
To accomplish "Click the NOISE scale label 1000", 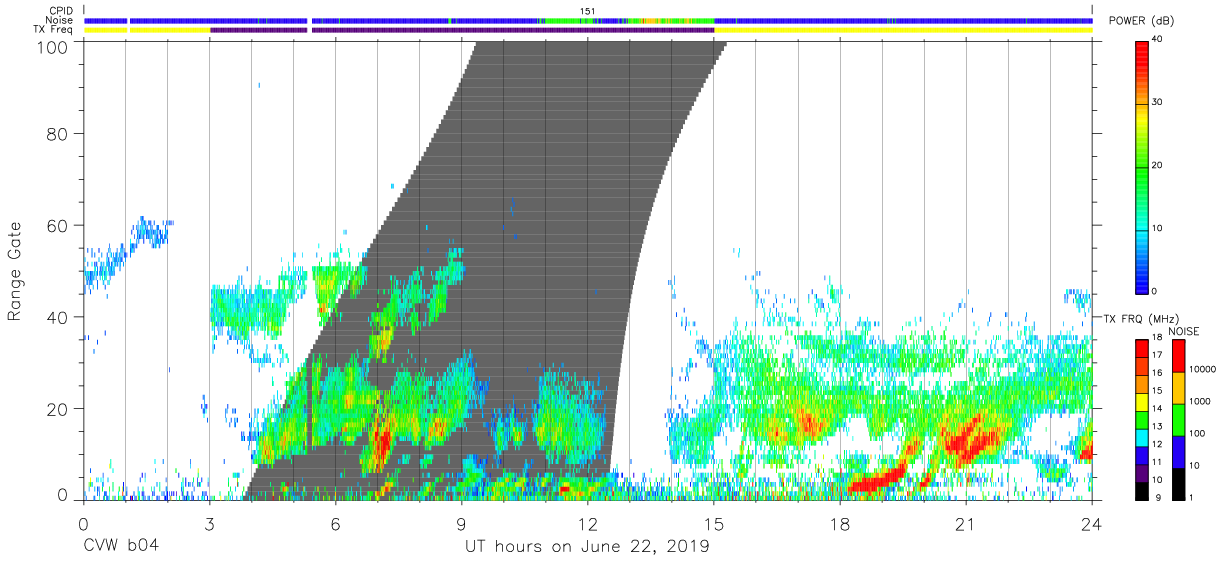I will click(x=1199, y=401).
